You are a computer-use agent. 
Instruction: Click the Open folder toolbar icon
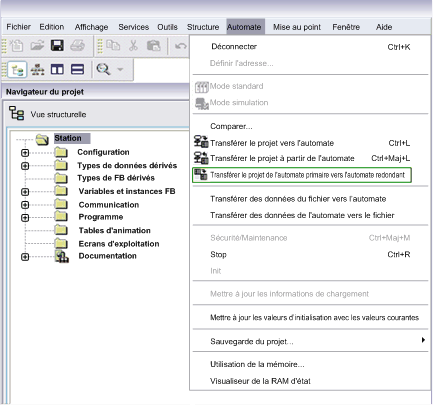[x=37, y=45]
